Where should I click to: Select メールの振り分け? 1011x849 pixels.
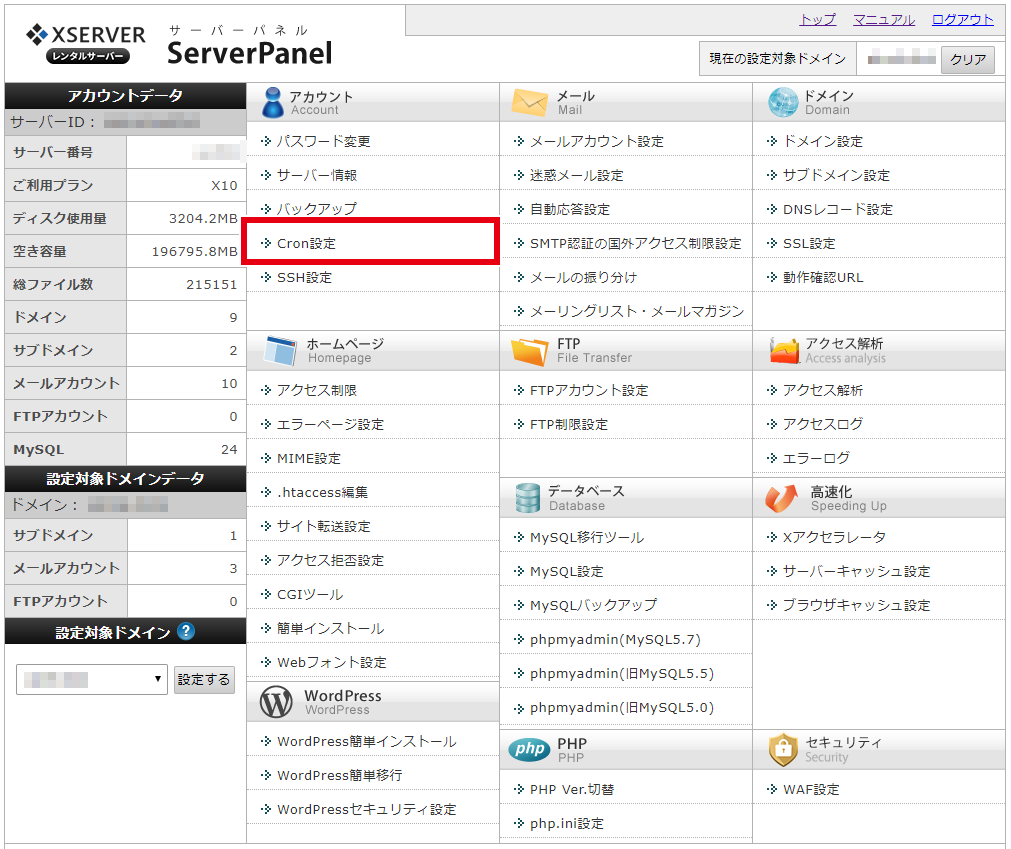pos(583,277)
